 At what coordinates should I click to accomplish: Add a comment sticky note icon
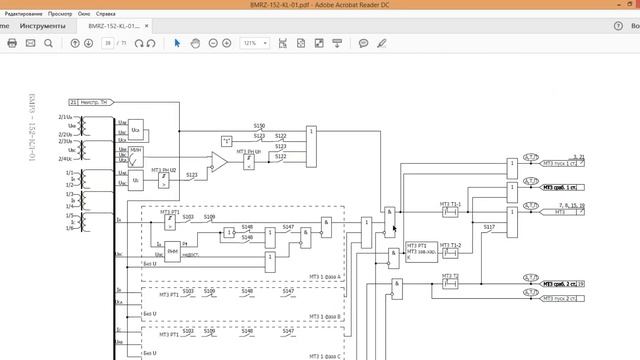[363, 43]
